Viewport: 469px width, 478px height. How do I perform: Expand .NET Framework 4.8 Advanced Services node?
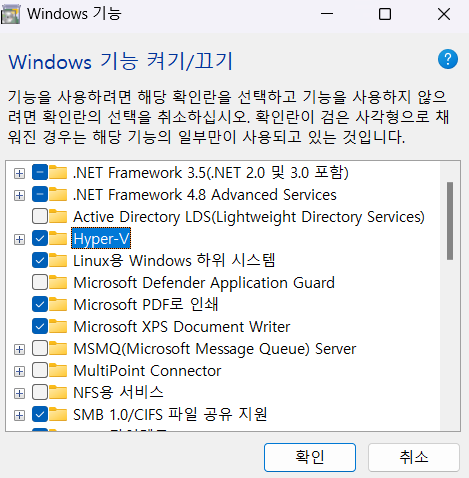point(19,195)
